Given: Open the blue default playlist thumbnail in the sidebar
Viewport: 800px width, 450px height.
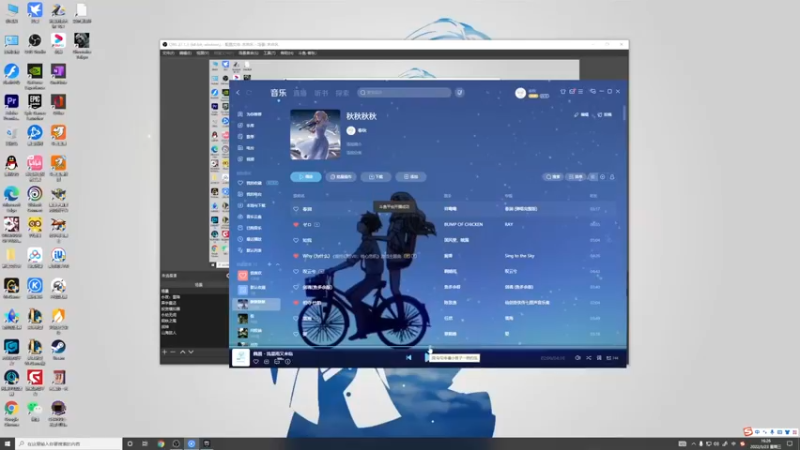Looking at the screenshot, I should pyautogui.click(x=242, y=290).
